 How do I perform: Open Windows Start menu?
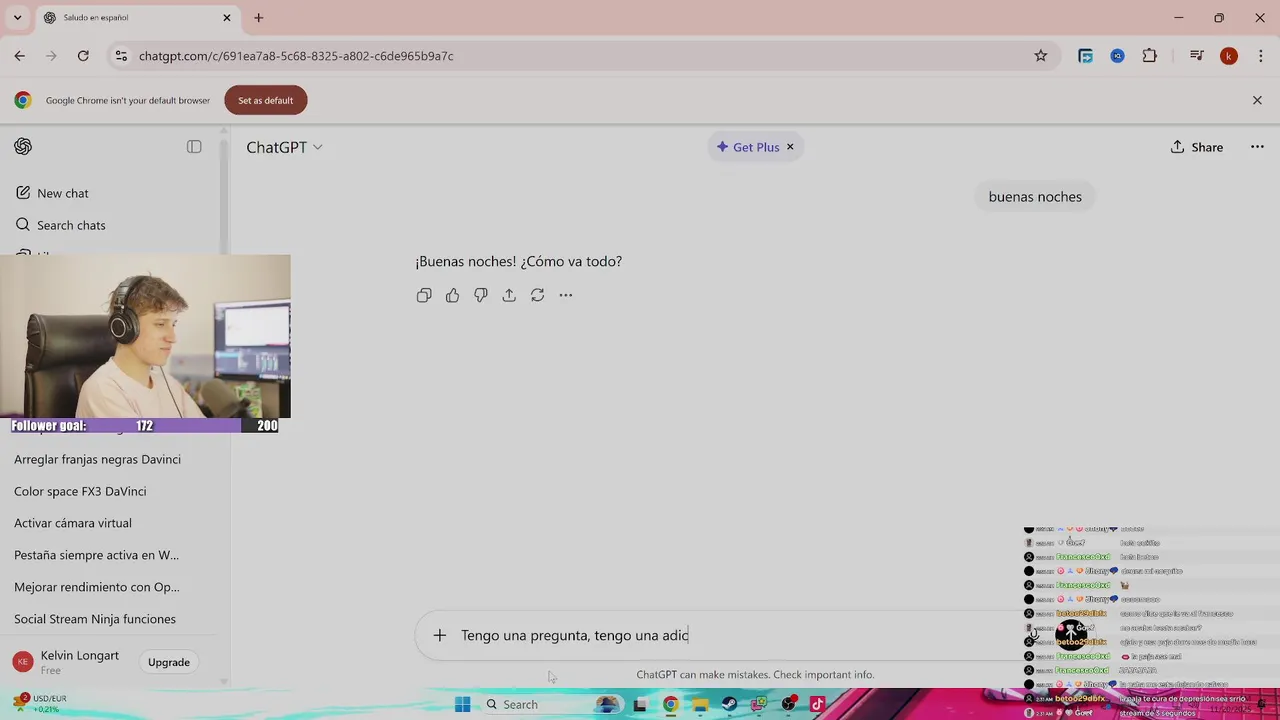click(462, 705)
